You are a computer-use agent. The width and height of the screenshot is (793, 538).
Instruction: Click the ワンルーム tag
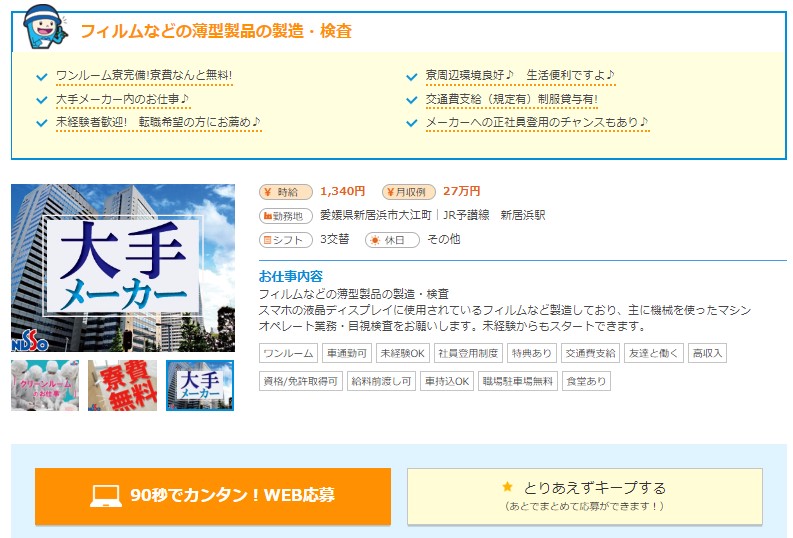pos(288,353)
